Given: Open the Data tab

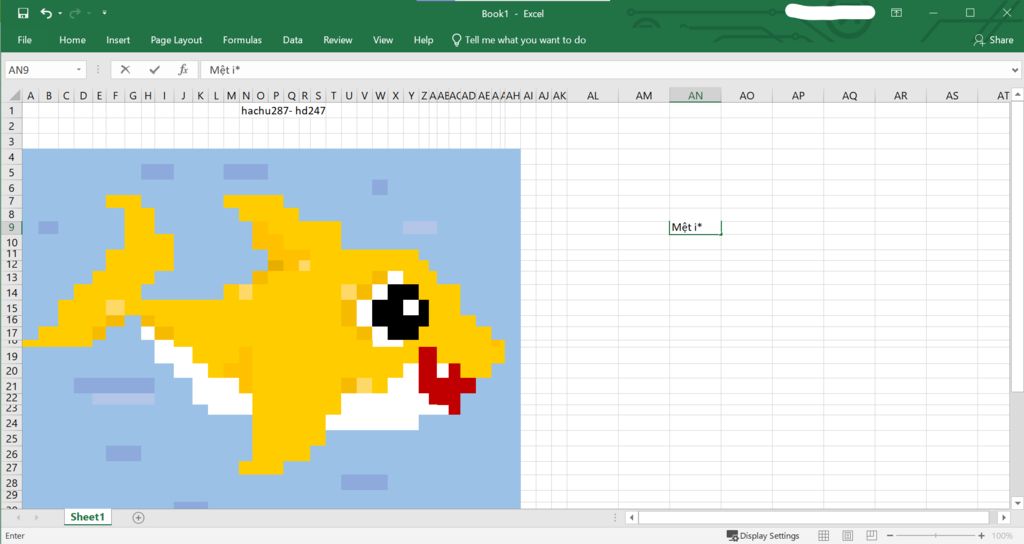Looking at the screenshot, I should click(x=293, y=40).
